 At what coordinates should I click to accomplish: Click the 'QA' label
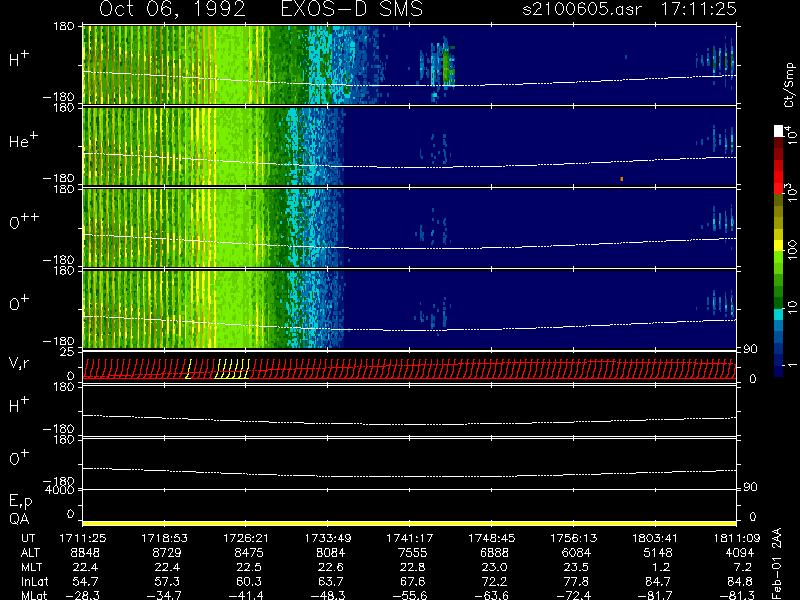[x=19, y=519]
